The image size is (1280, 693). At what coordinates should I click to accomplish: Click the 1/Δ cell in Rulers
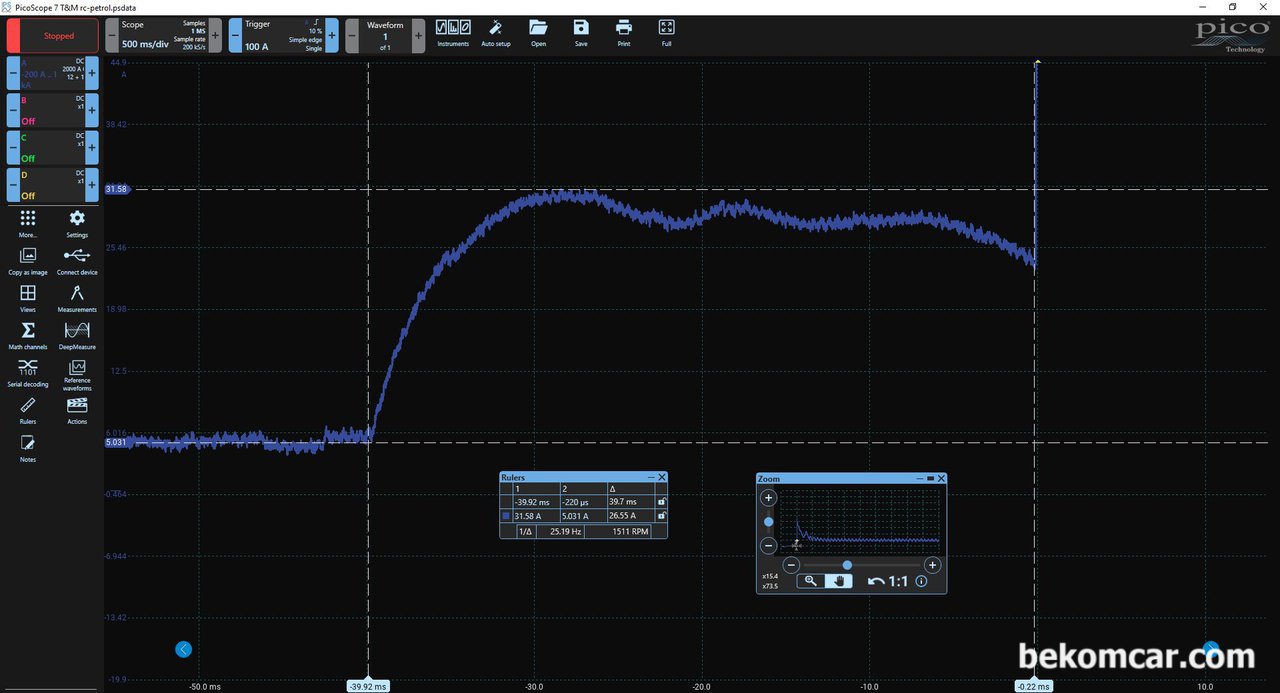coord(524,532)
